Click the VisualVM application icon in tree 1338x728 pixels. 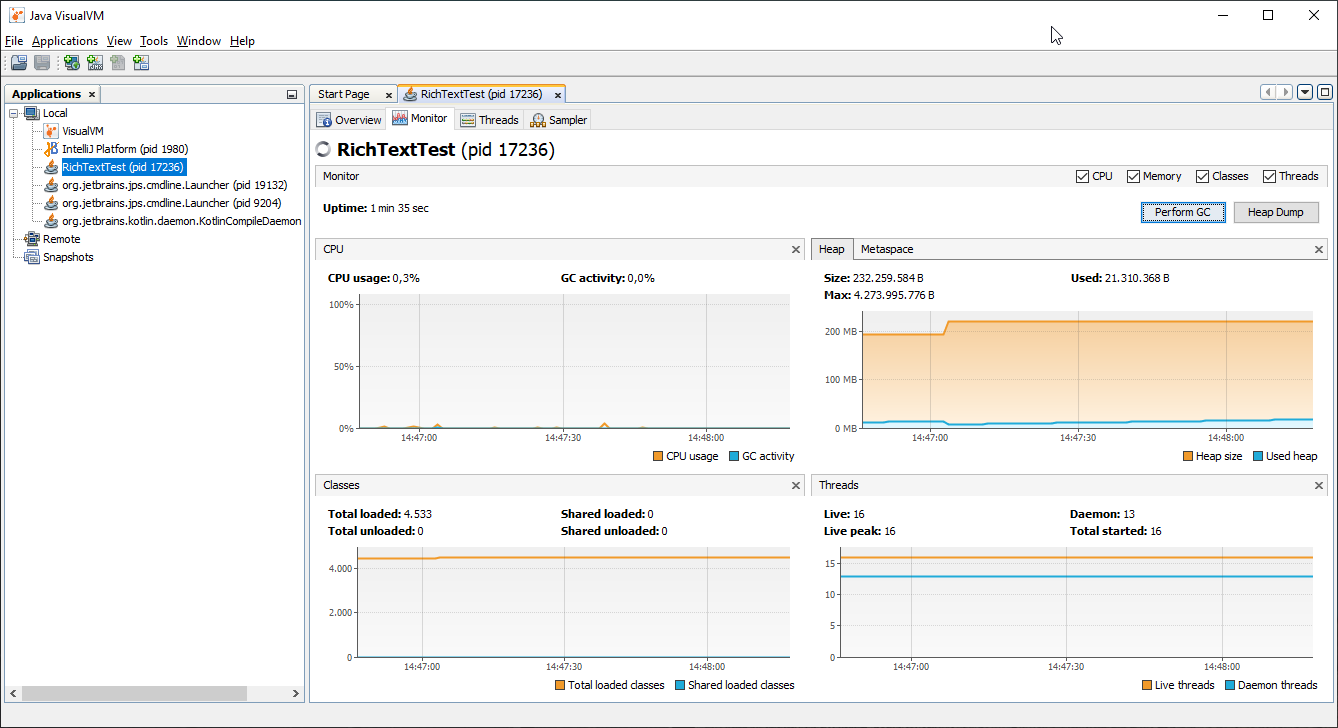pos(51,131)
